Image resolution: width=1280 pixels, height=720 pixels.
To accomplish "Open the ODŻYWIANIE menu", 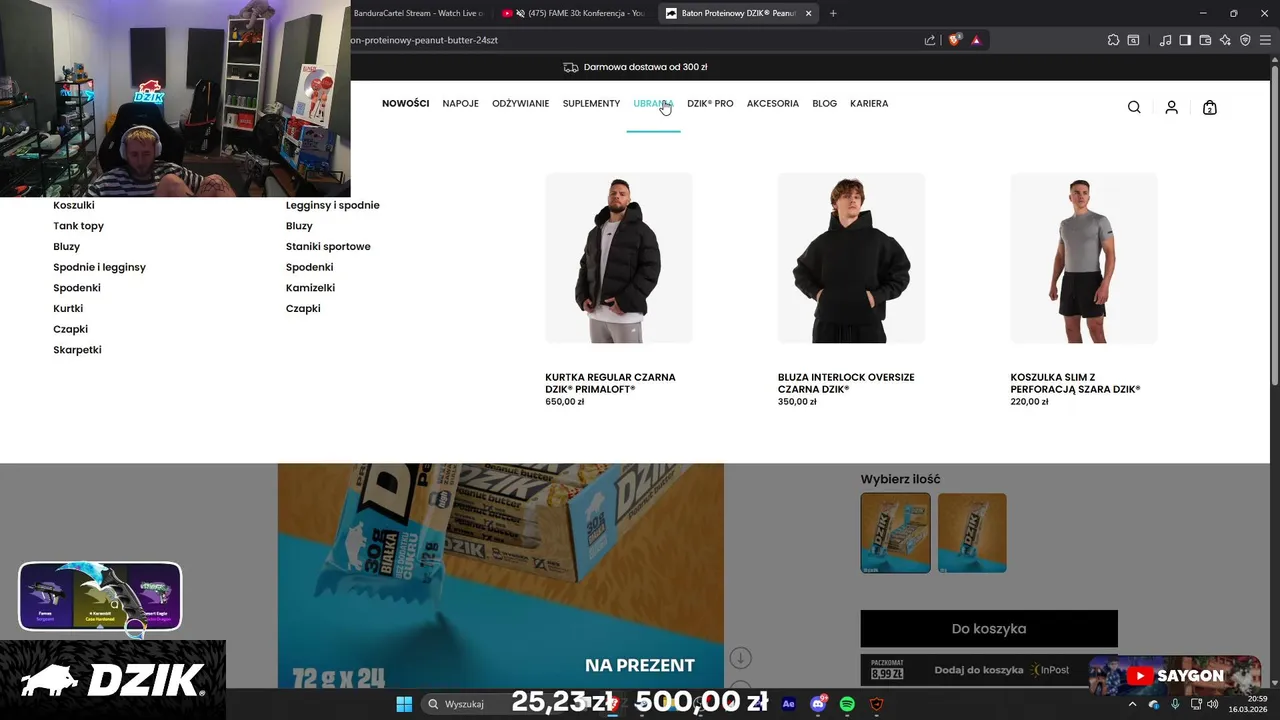I will point(520,103).
